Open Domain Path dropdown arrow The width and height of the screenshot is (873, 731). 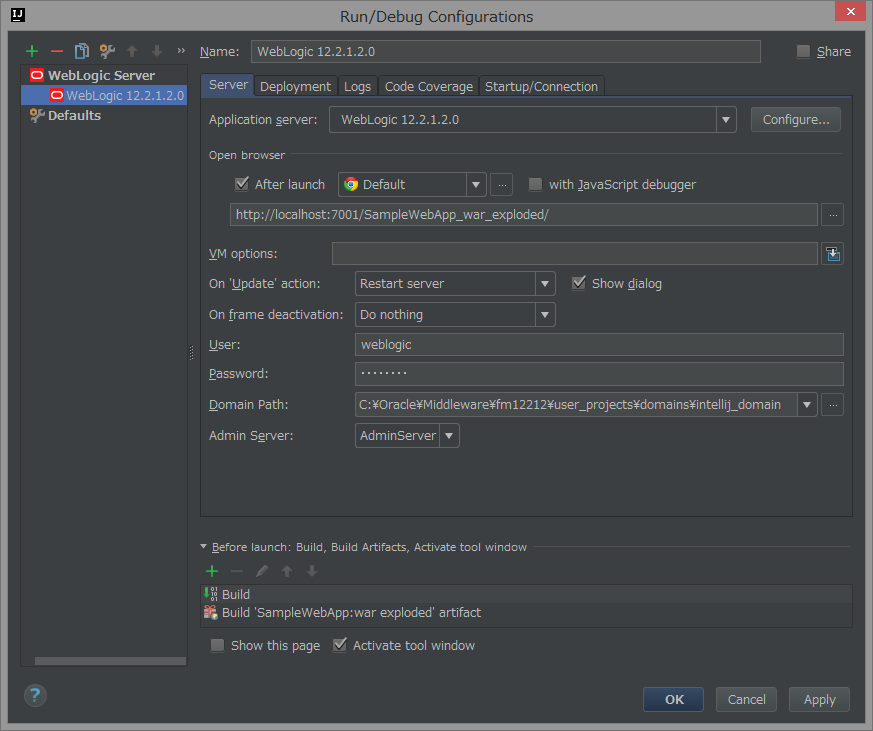[x=807, y=405]
